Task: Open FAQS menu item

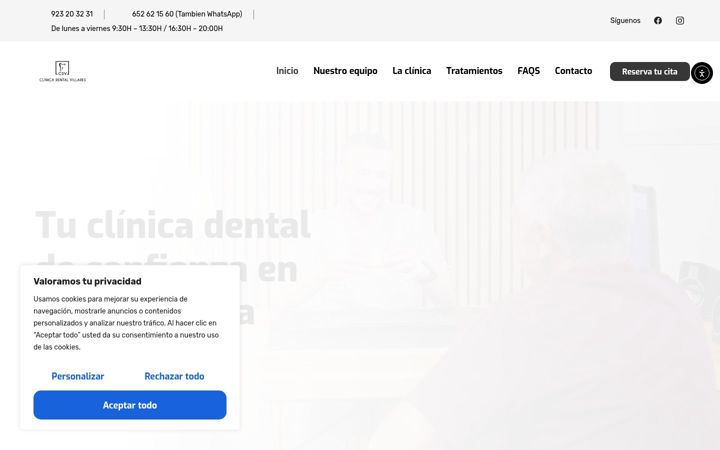Action: pos(529,71)
